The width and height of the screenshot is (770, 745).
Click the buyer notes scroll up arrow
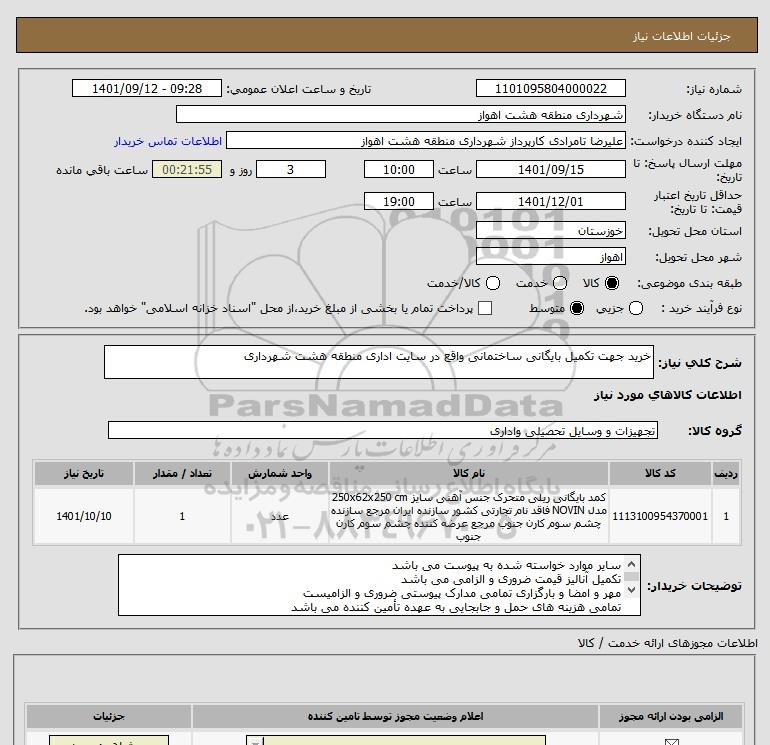point(632,564)
